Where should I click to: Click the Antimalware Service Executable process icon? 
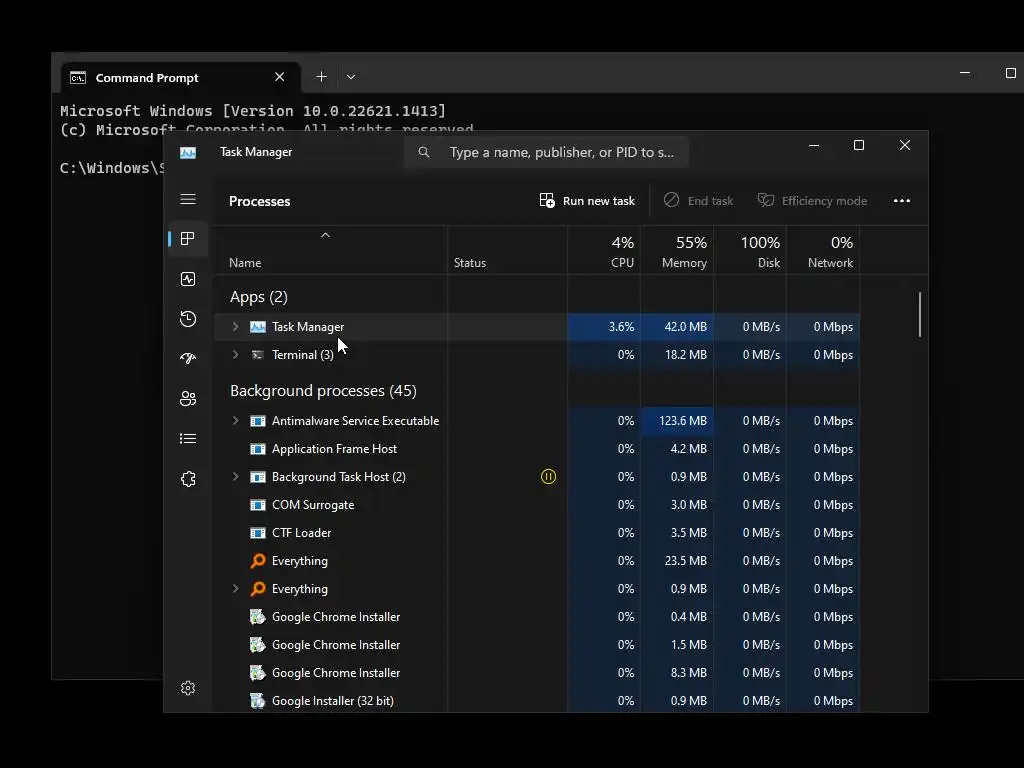[258, 421]
